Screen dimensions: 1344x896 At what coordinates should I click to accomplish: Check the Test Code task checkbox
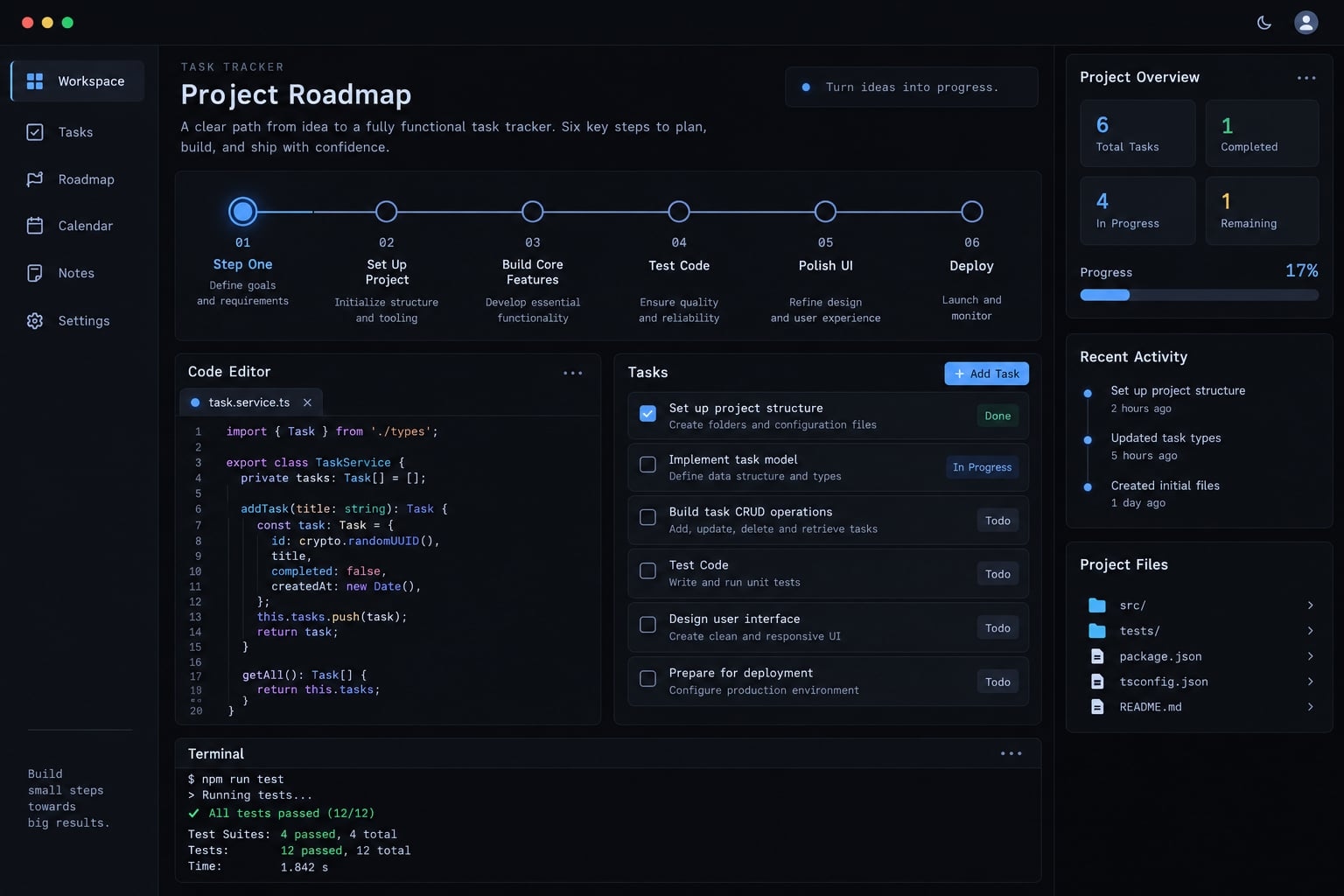click(647, 570)
